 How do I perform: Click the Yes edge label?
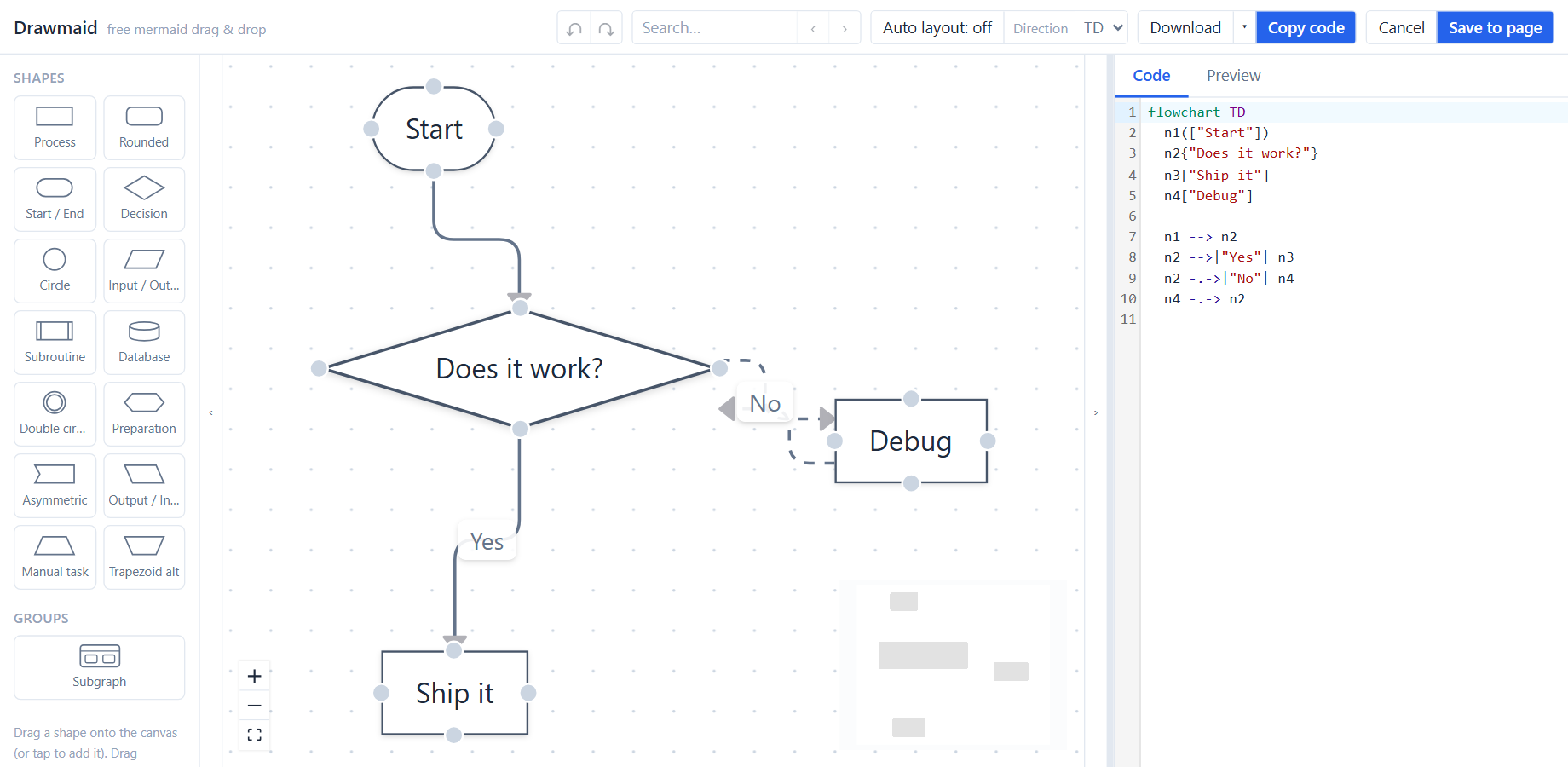[x=487, y=541]
